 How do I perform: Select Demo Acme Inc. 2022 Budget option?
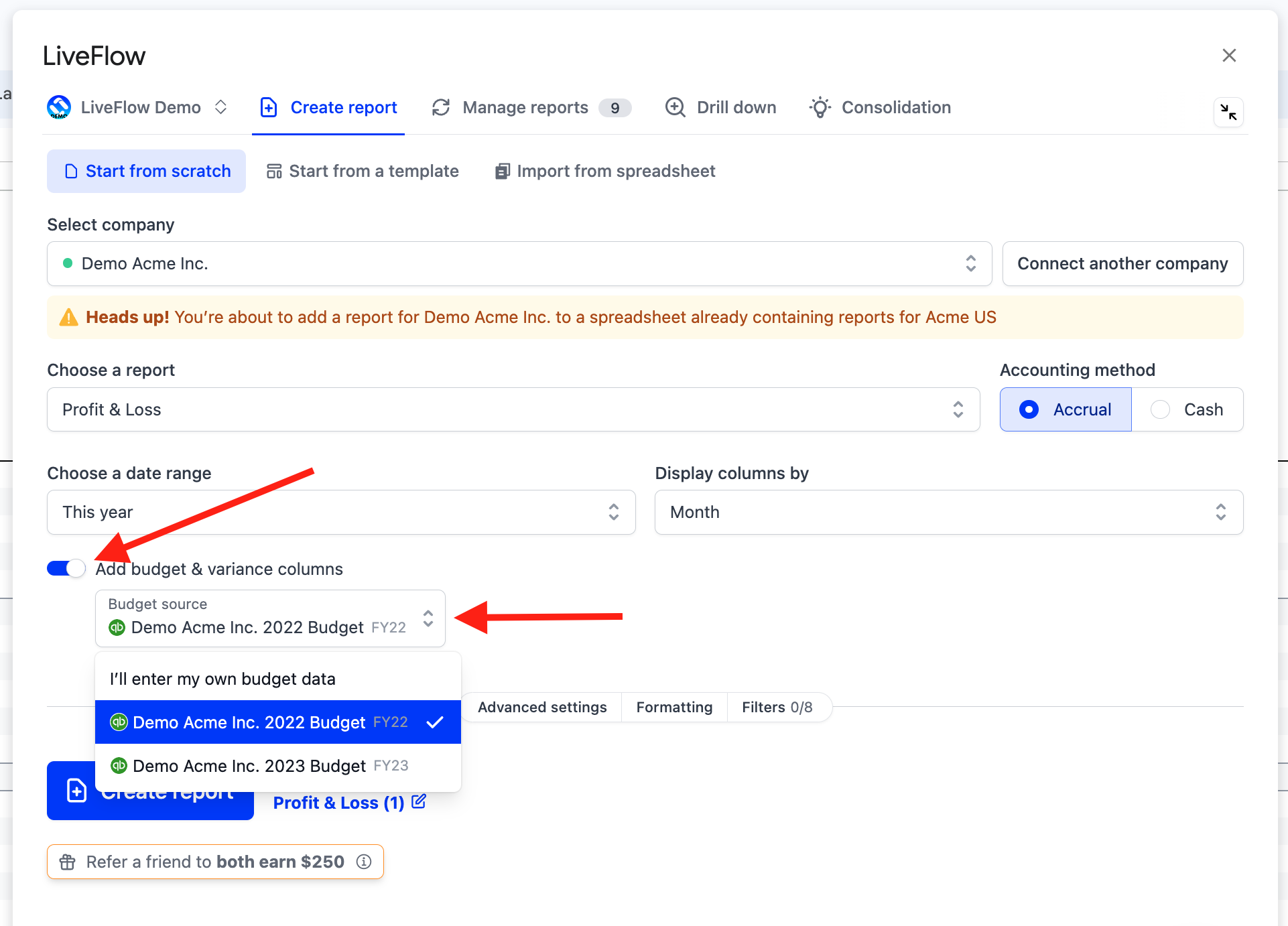278,722
